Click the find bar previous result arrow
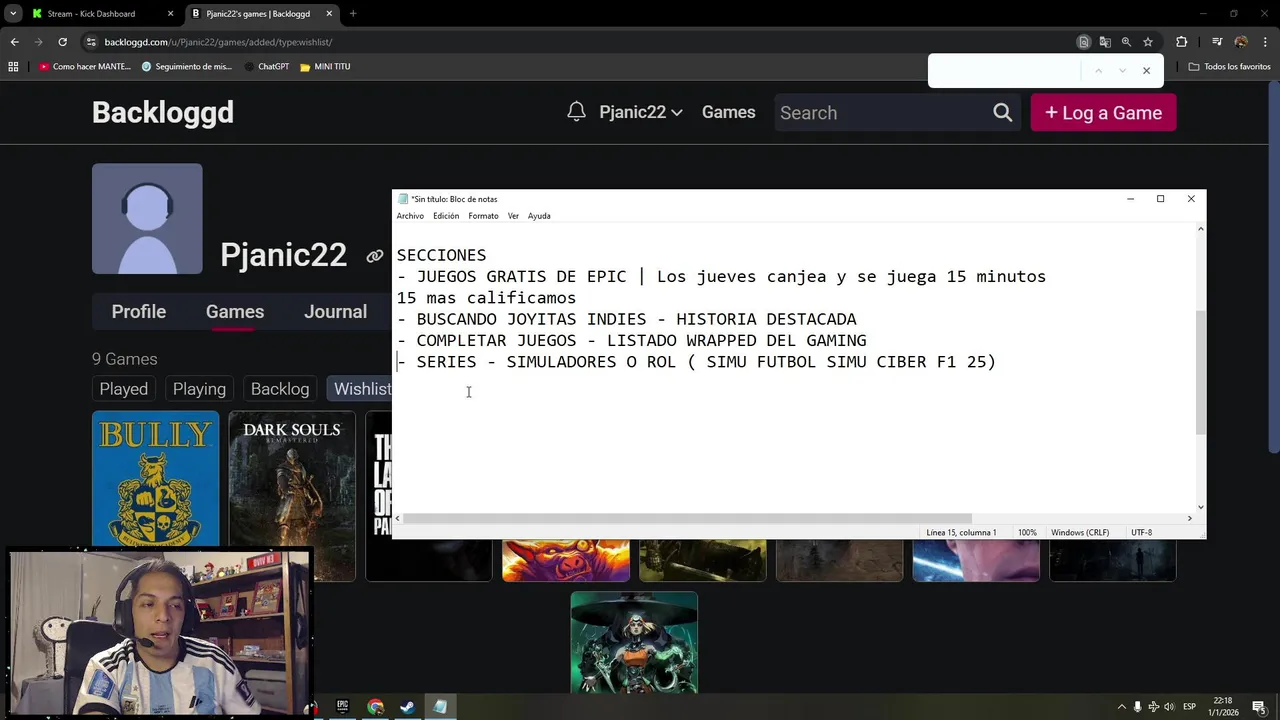Viewport: 1280px width, 720px height. tap(1098, 71)
